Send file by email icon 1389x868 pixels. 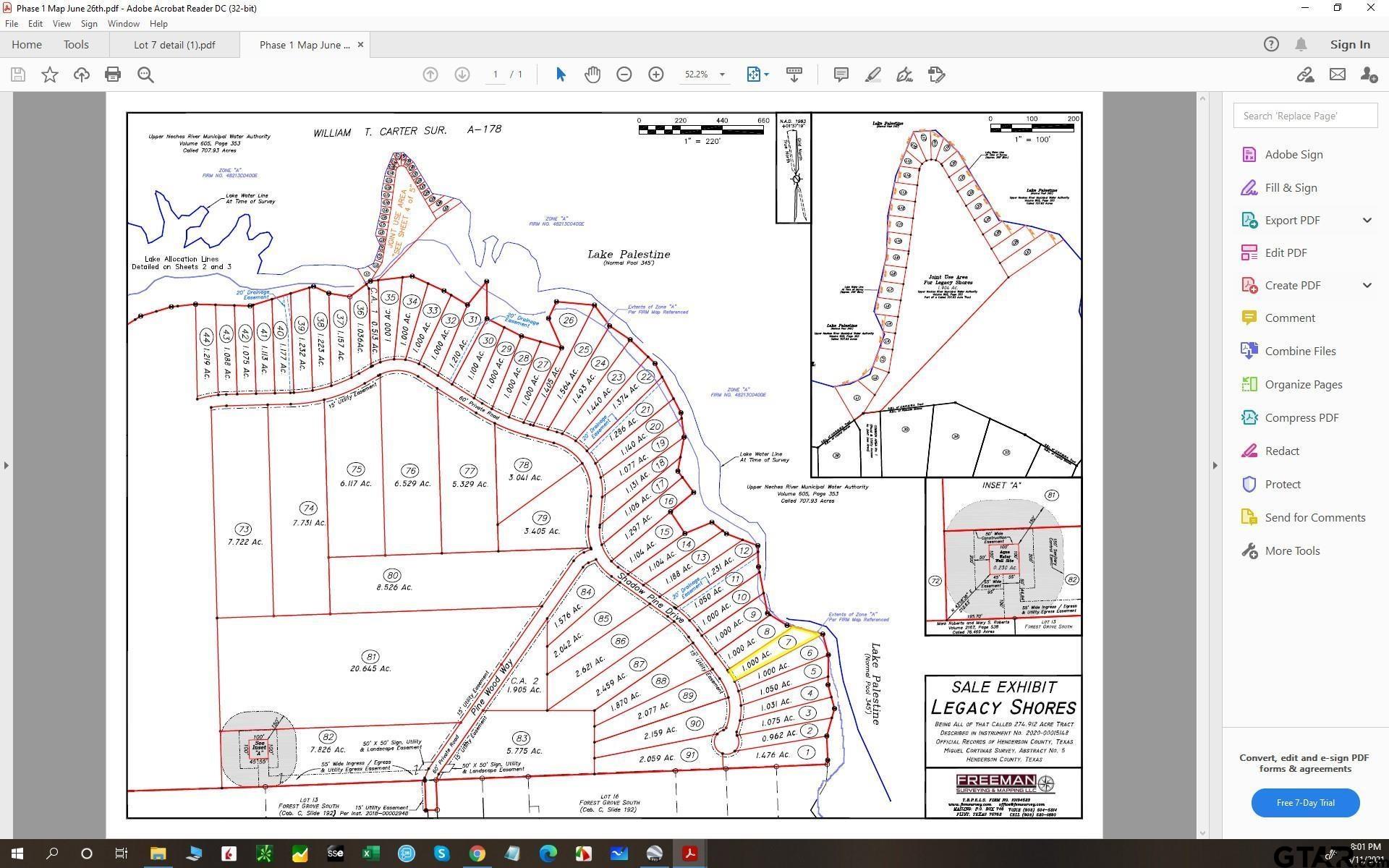1337,75
